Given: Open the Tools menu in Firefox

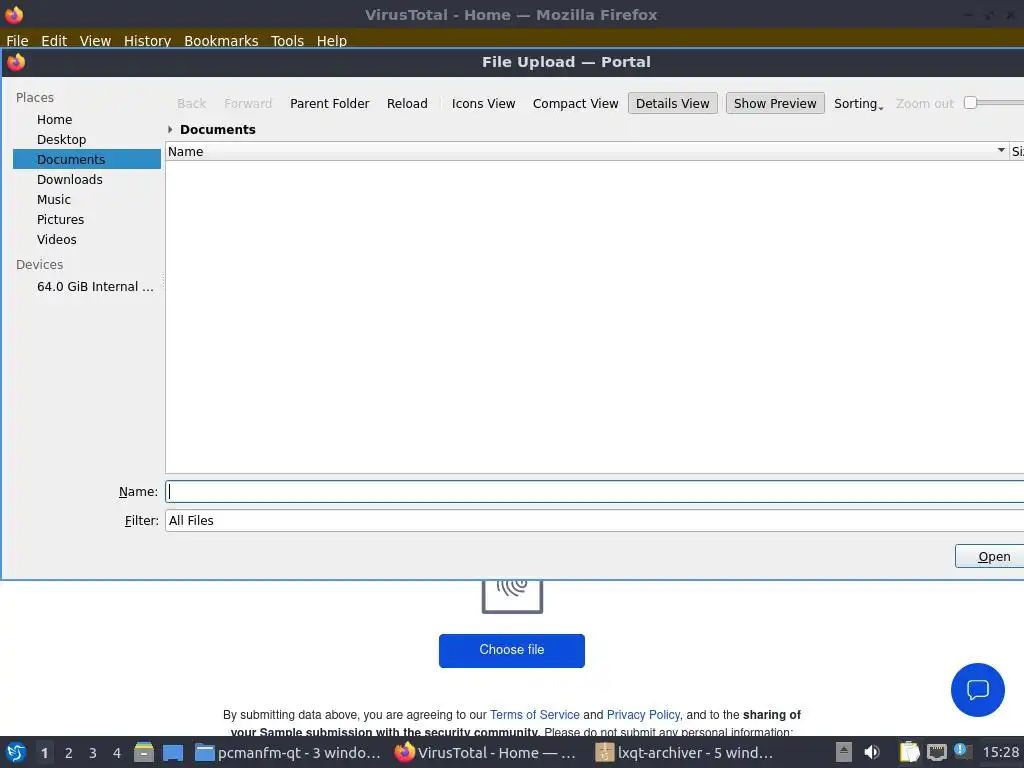Looking at the screenshot, I should (287, 40).
